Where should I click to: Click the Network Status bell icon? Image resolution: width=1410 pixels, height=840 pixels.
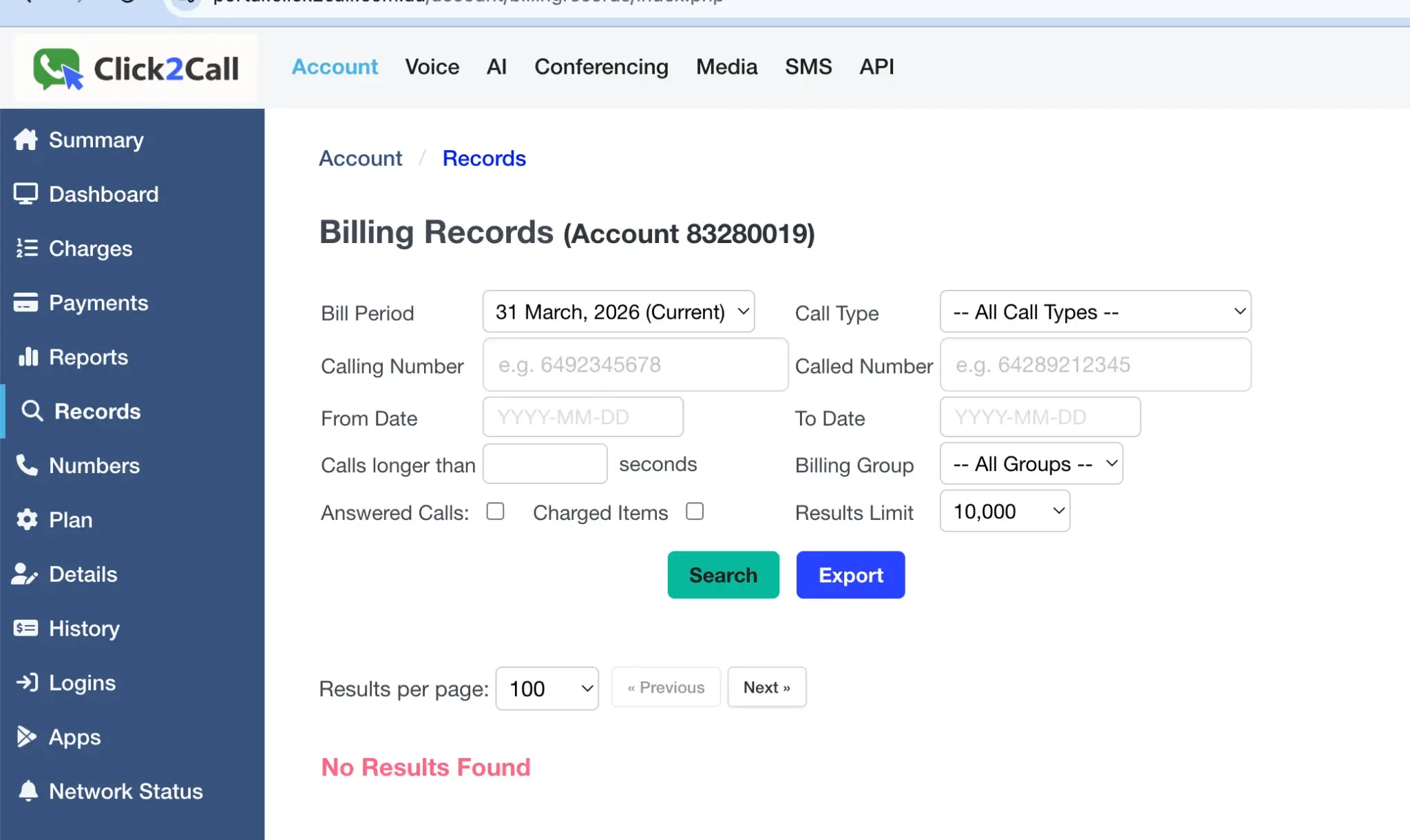coord(28,790)
